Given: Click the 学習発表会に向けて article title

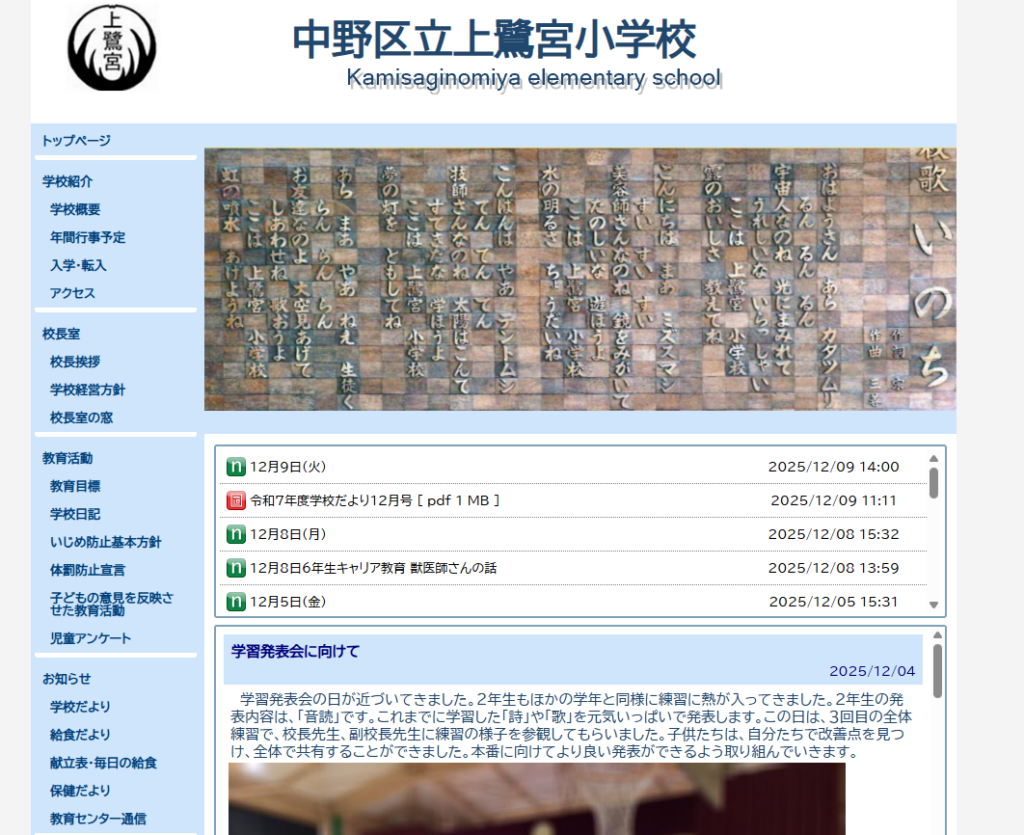Looking at the screenshot, I should click(294, 652).
